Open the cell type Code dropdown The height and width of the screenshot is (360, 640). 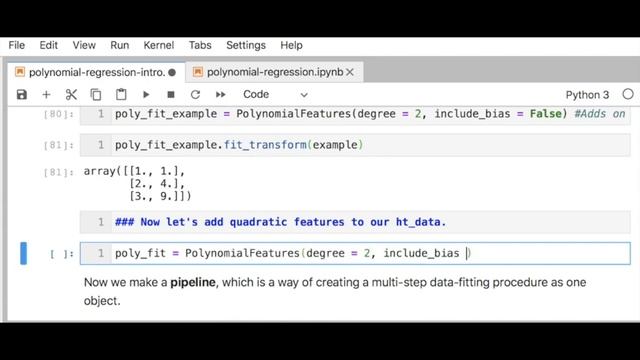point(275,95)
